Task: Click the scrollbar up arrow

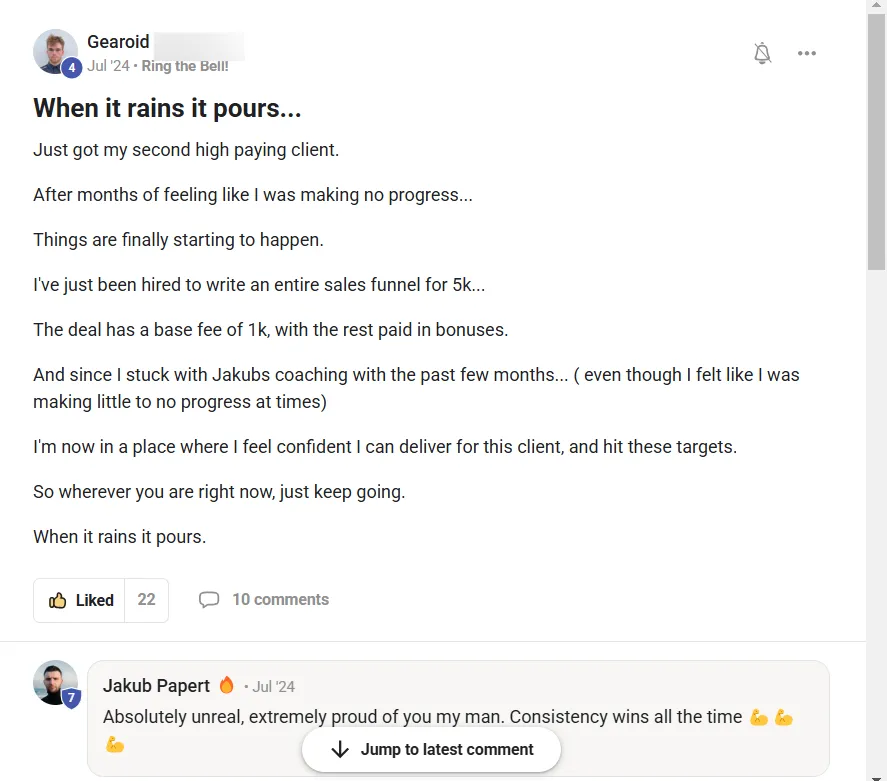Action: 876,5
